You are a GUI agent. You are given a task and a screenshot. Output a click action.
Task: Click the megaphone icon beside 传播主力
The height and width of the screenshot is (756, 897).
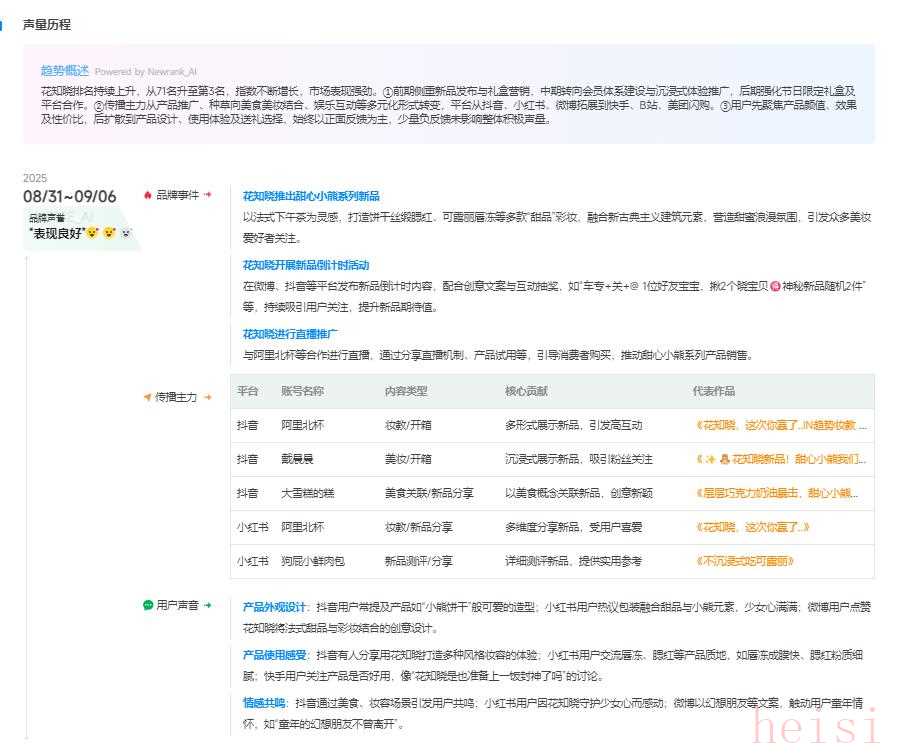(x=147, y=397)
